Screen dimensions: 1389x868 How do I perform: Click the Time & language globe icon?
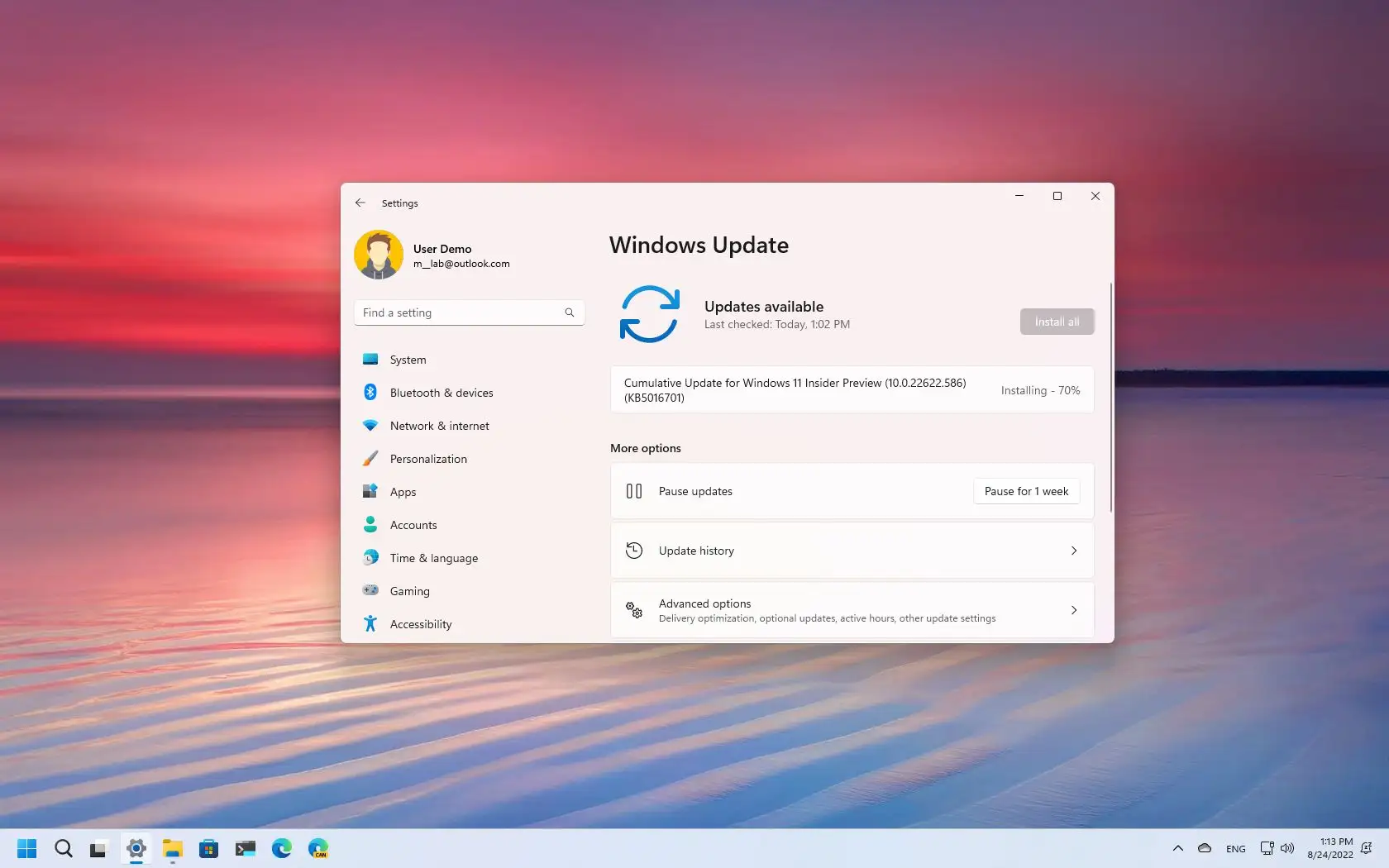point(370,557)
